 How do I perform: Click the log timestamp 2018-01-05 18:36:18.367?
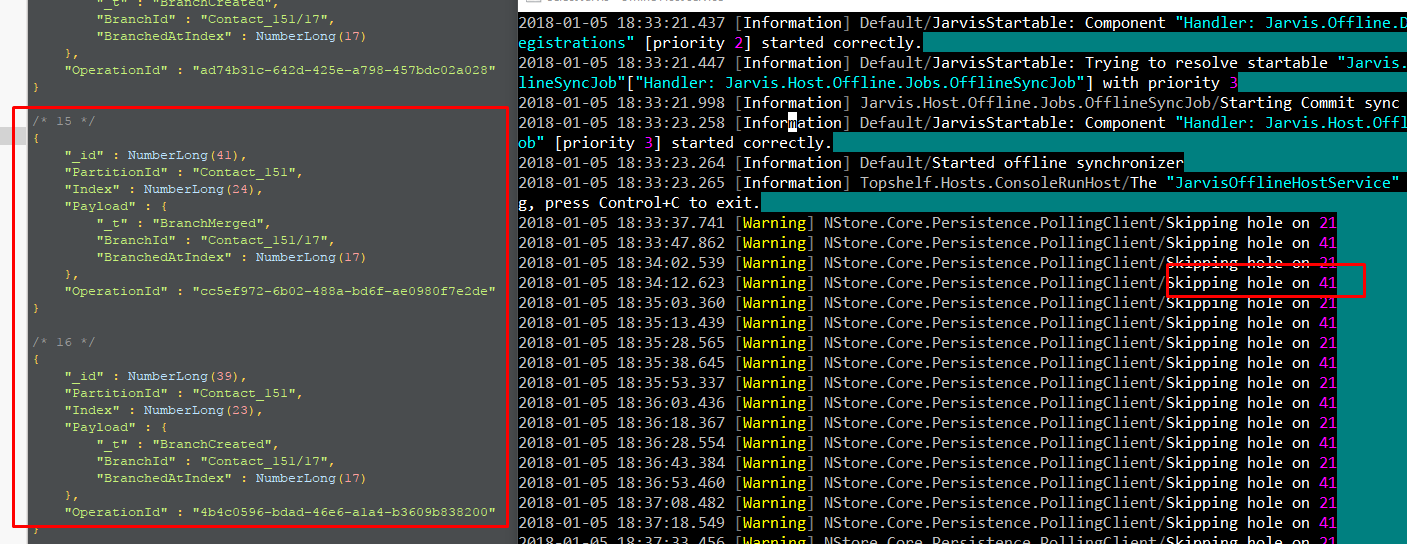pos(624,422)
